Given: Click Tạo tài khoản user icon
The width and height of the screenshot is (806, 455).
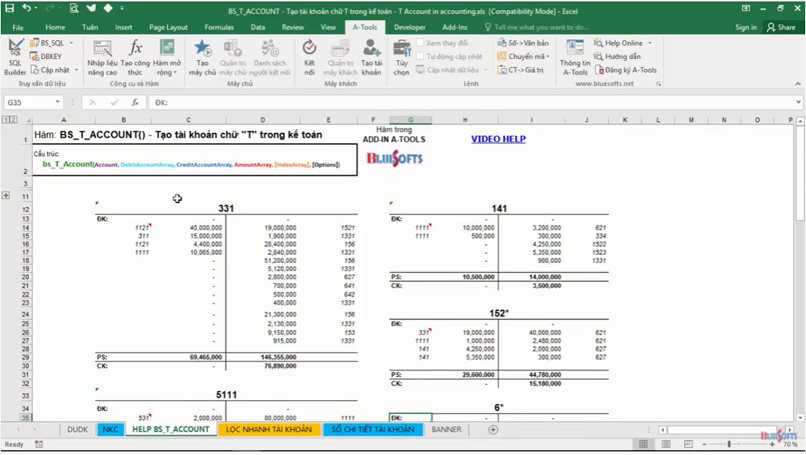Looking at the screenshot, I should pos(371,48).
